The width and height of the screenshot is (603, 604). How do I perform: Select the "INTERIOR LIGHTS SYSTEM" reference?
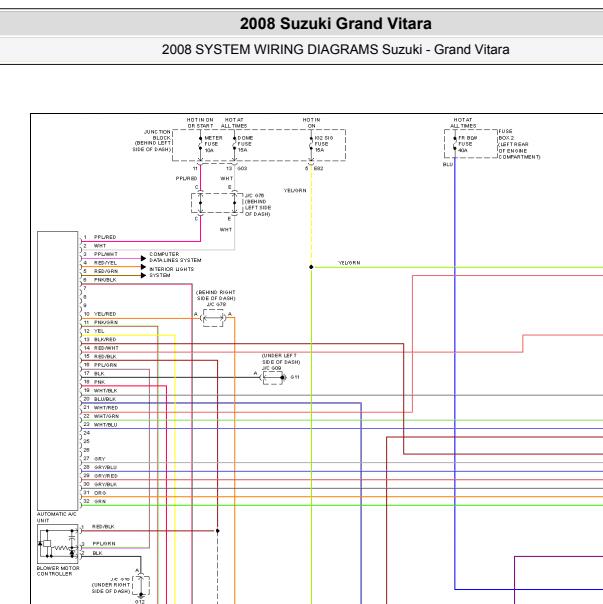tap(171, 272)
